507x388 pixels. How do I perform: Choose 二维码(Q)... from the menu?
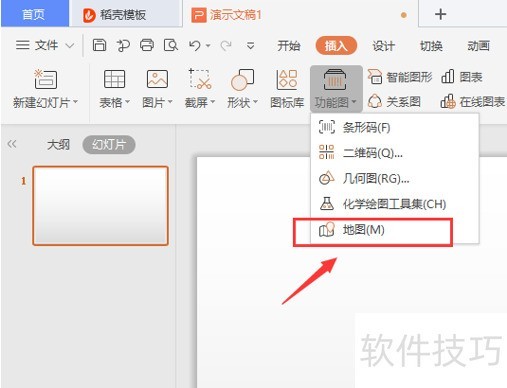tap(395, 153)
